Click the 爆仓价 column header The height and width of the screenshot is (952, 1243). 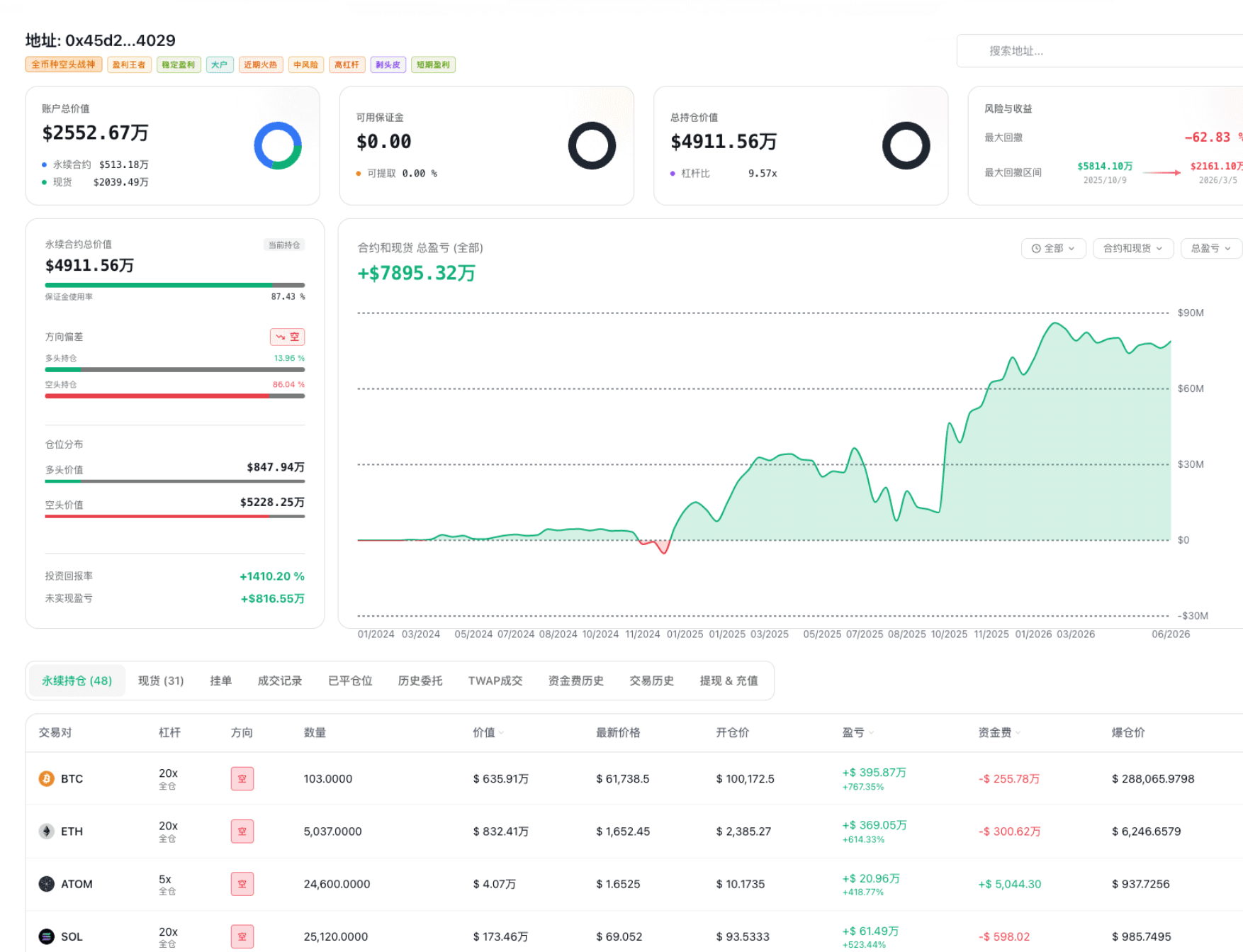point(1128,733)
